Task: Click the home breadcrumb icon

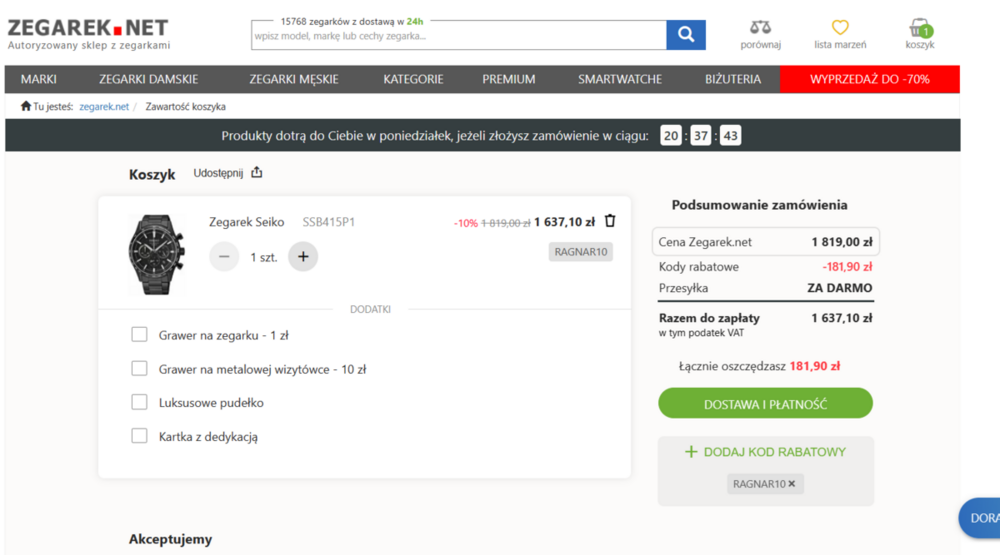Action: [26, 106]
